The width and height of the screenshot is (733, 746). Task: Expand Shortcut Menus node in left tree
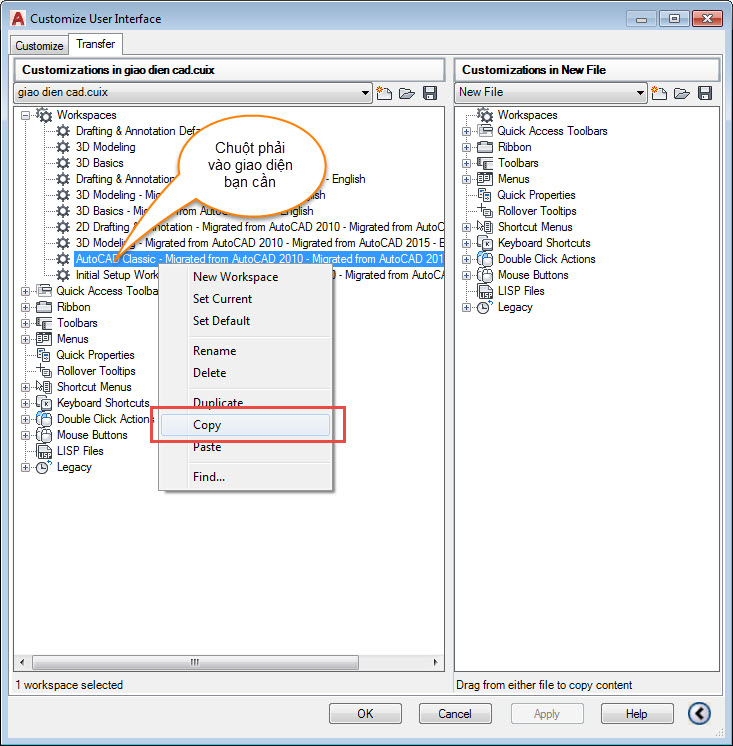coord(26,387)
